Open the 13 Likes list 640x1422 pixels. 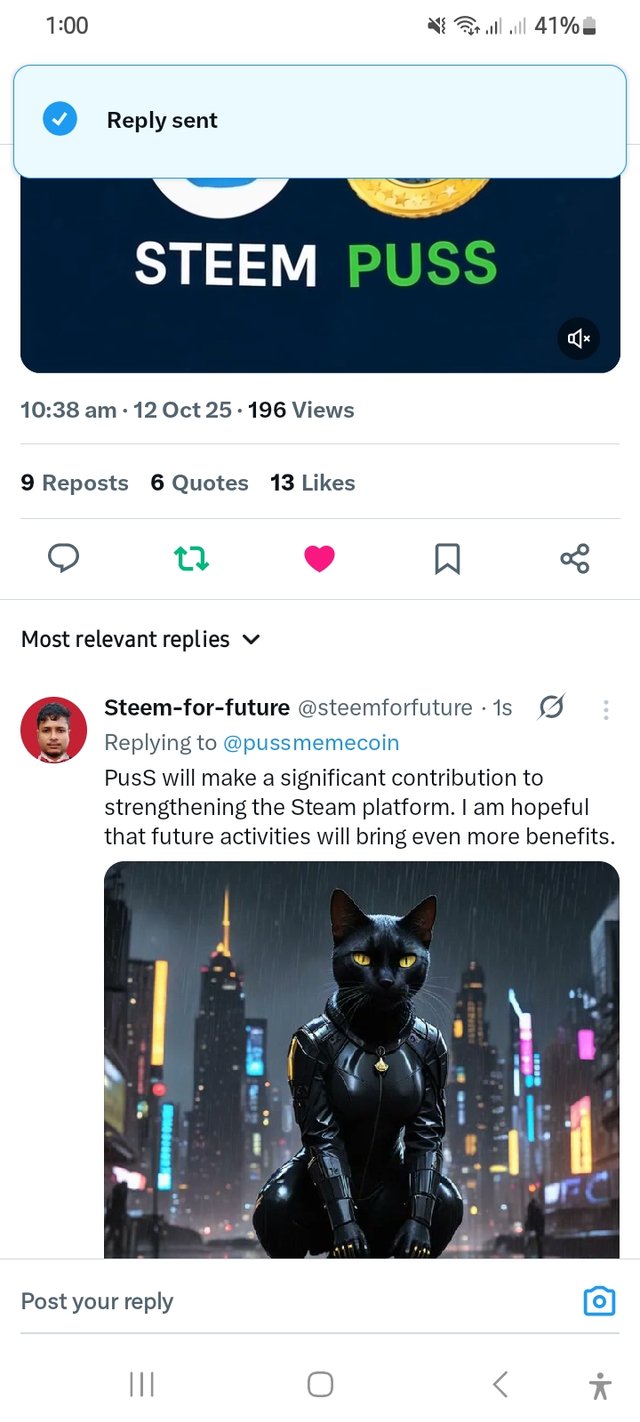(x=312, y=483)
